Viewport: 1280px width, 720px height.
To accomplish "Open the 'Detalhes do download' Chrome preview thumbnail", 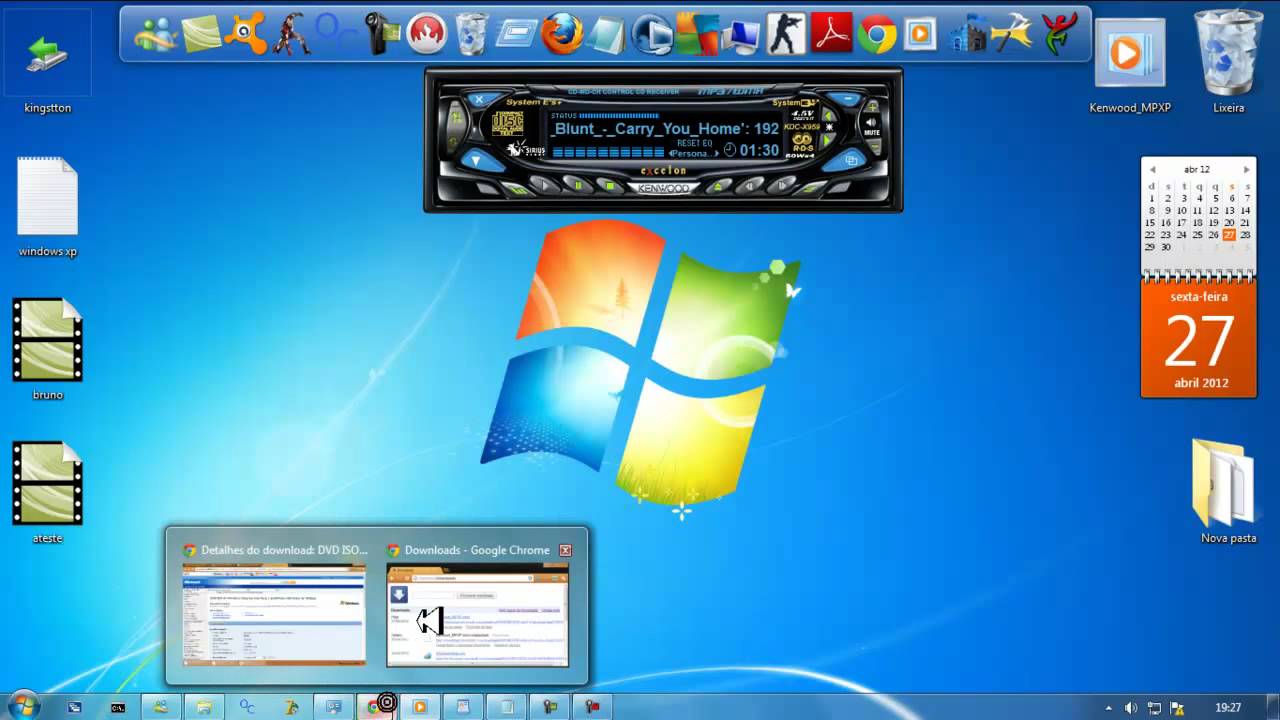I will pos(274,614).
